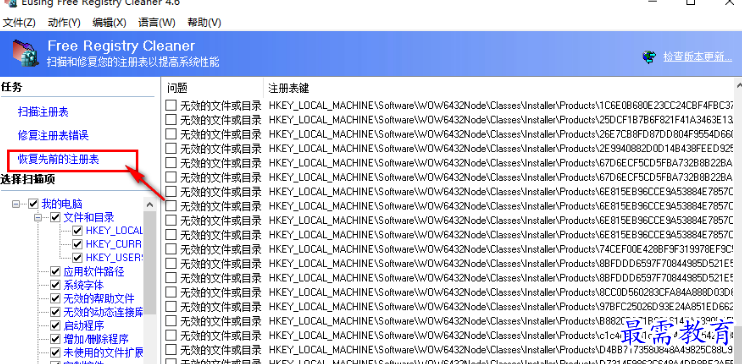Select 恢复先前的注册表 task
This screenshot has height=364, width=742.
58,160
